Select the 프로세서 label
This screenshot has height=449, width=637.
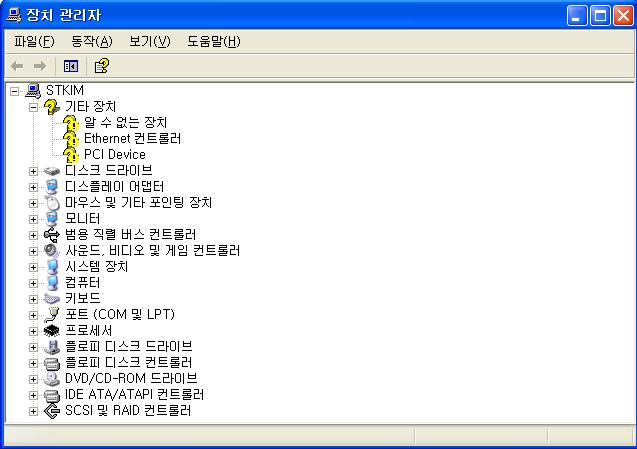[x=89, y=330]
